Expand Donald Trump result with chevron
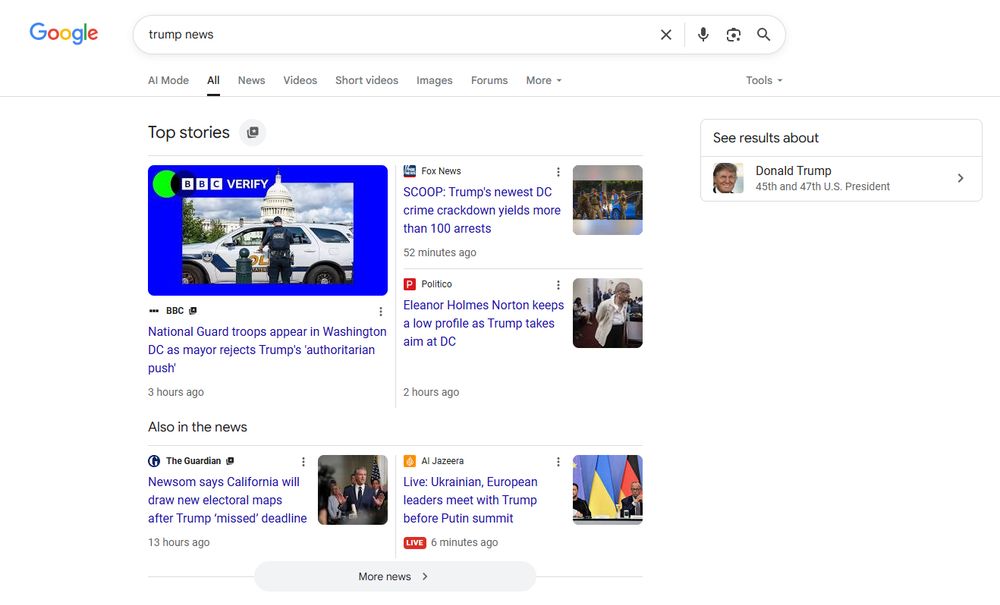The image size is (1000, 605). point(960,179)
